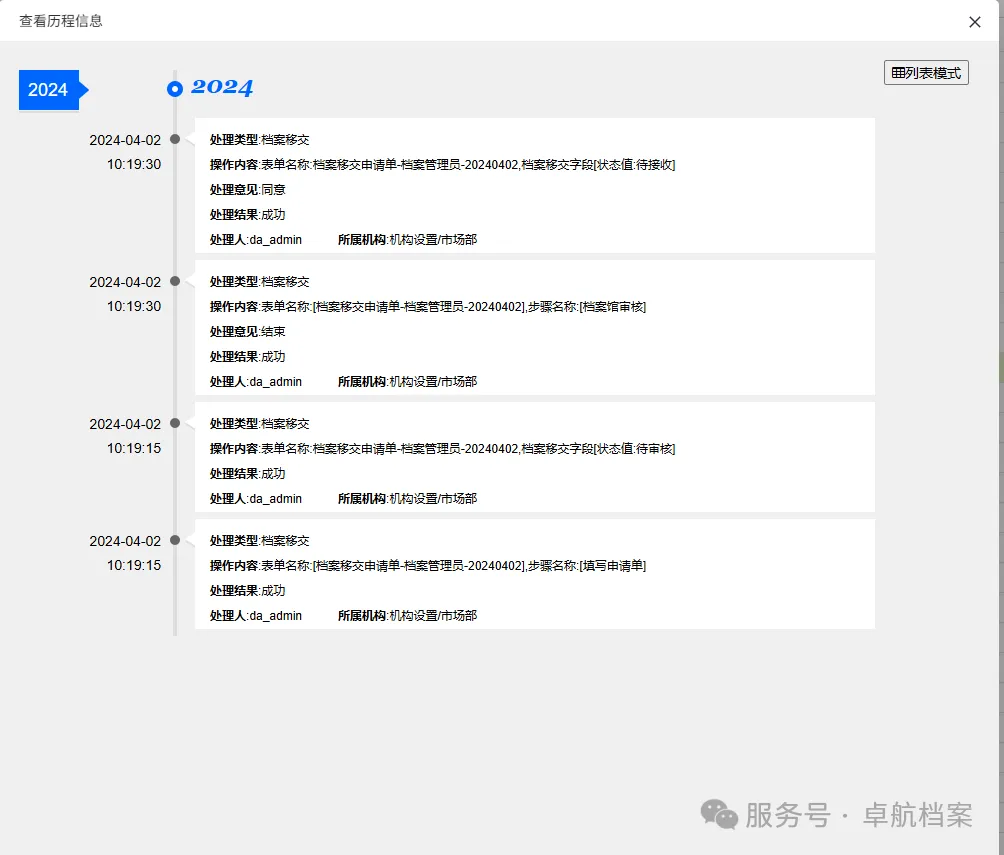The image size is (1004, 855).
Task: Click the 服务号 · 卓航档案 watermark text
Action: [x=858, y=815]
